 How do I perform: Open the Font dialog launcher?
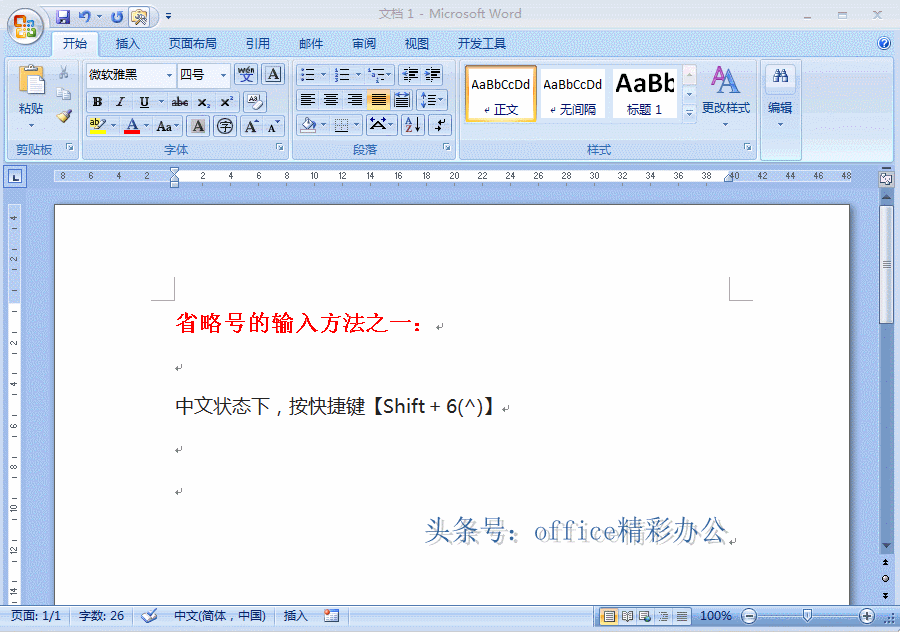coord(280,148)
